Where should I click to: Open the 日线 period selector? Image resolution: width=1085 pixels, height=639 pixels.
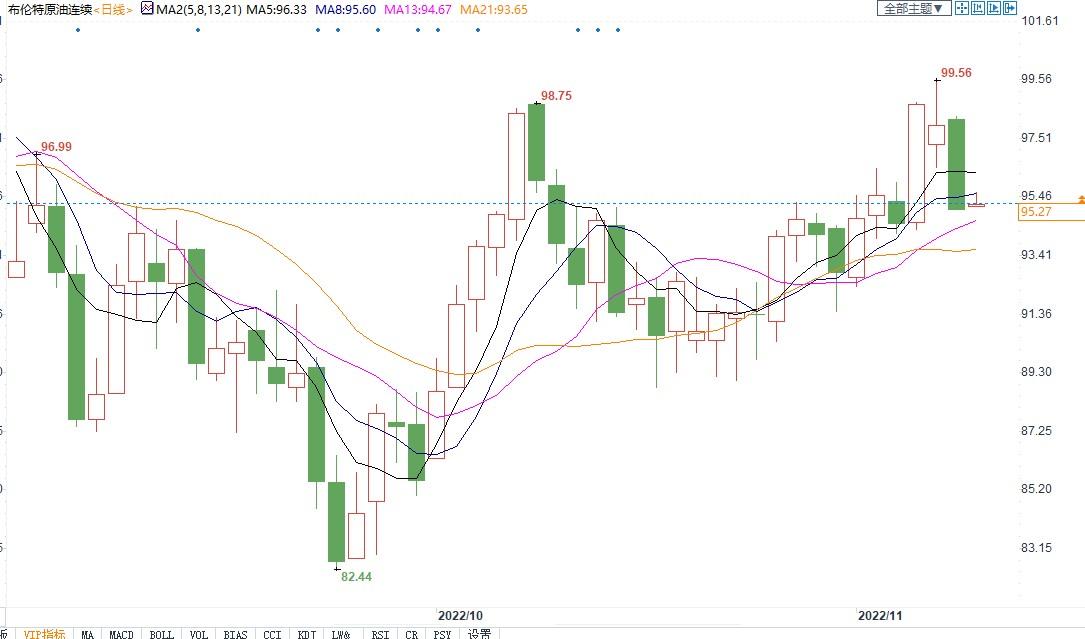tap(113, 9)
